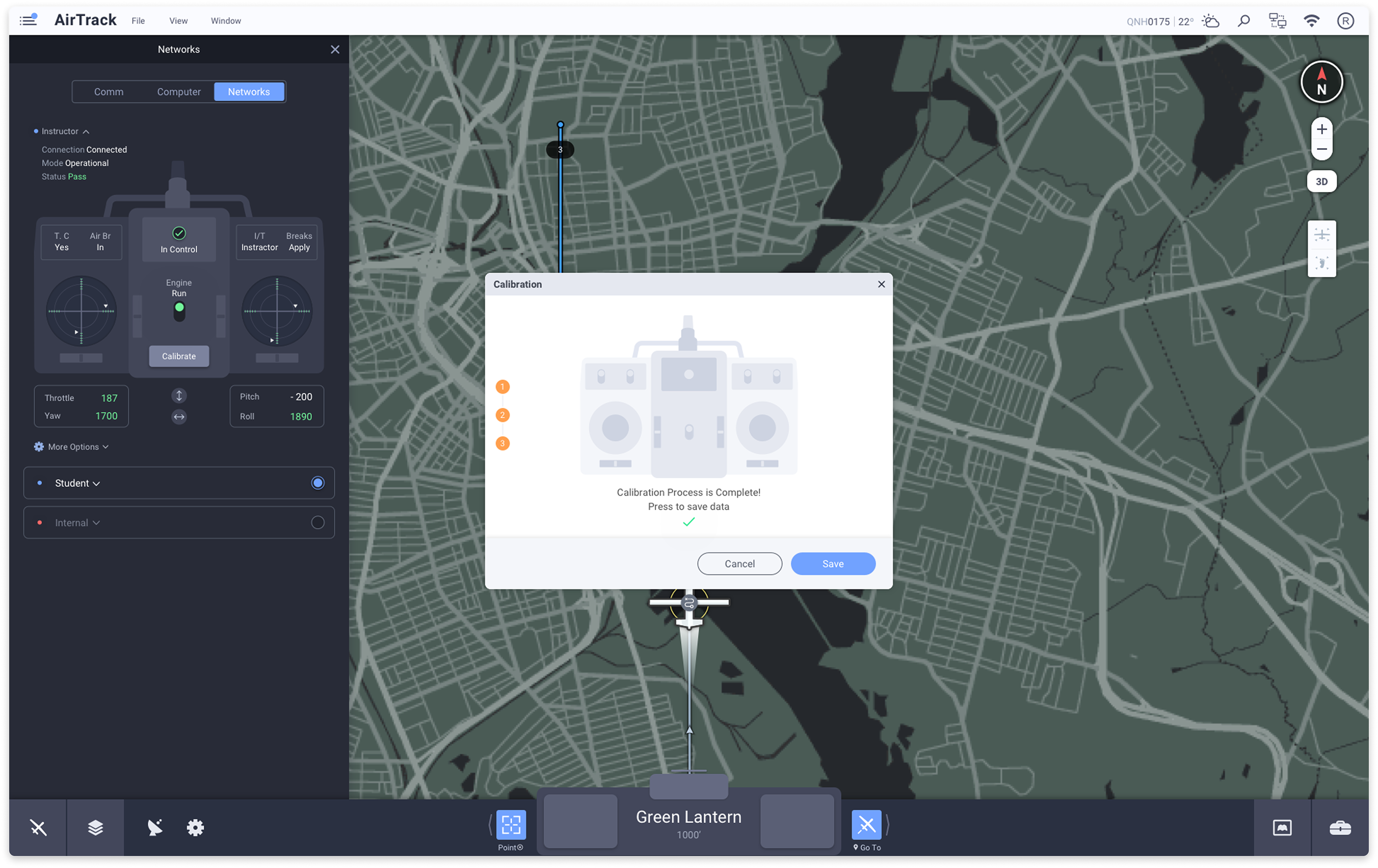The width and height of the screenshot is (1378, 868).
Task: Open the settings gear in bottom toolbar
Action: (195, 827)
